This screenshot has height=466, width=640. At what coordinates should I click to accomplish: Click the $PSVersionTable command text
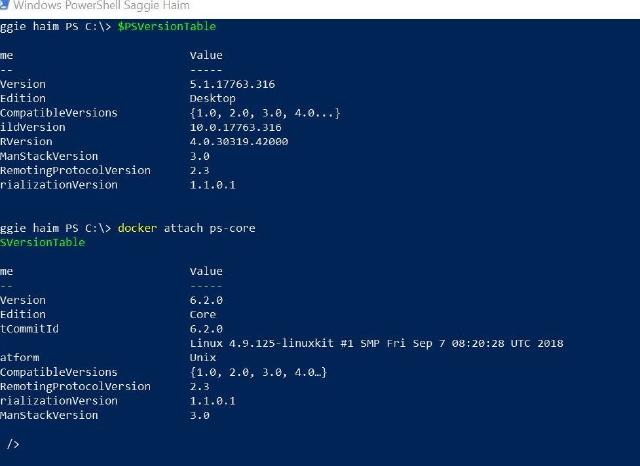(x=166, y=26)
